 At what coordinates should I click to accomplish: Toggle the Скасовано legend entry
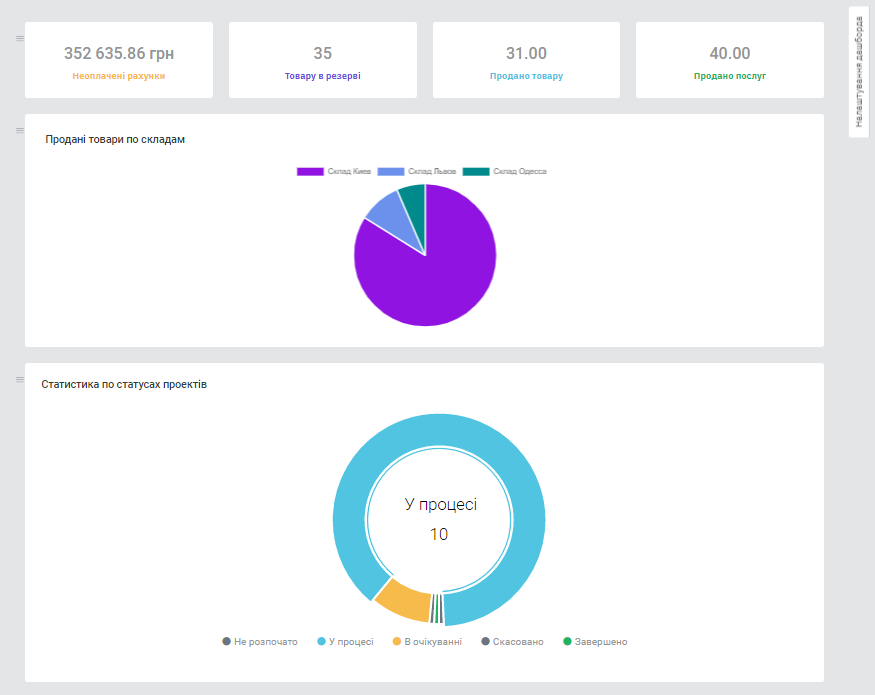coord(512,642)
